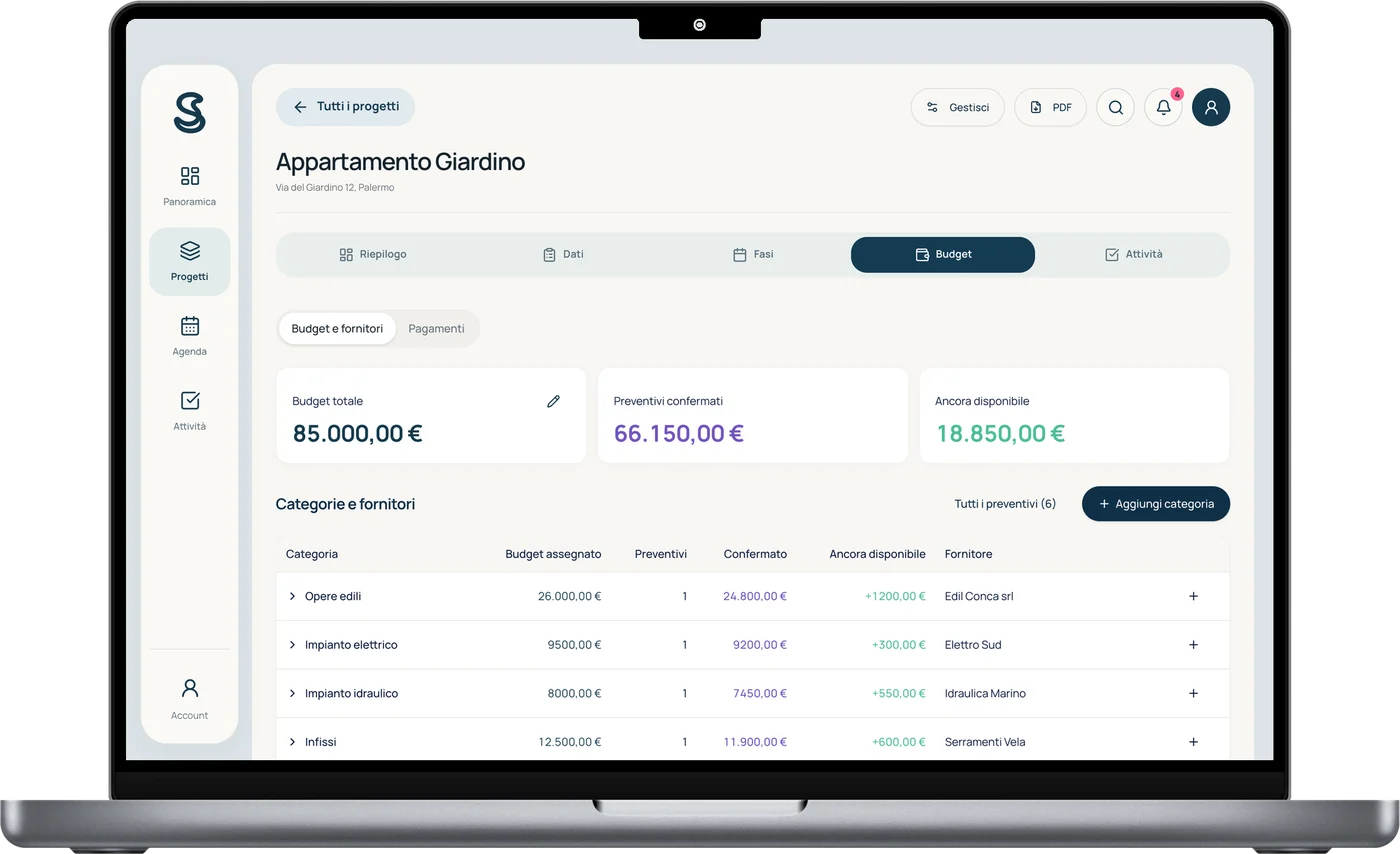
Task: Open the Account page in the sidebar
Action: (190, 699)
